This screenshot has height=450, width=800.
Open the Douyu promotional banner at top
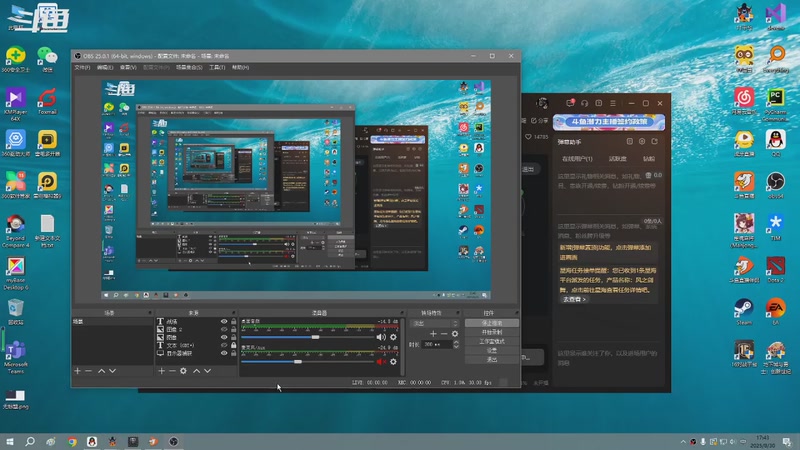tap(609, 122)
